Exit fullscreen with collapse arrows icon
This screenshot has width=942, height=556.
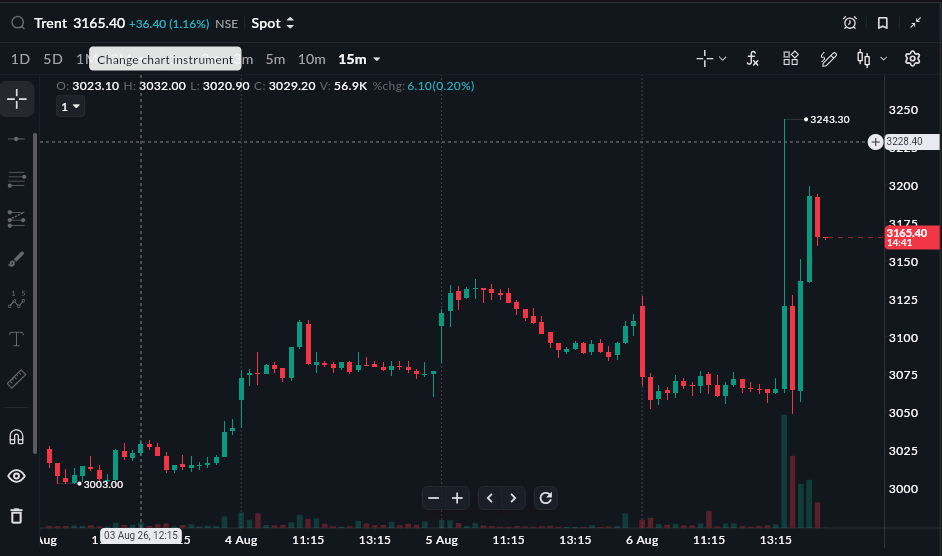pyautogui.click(x=916, y=23)
